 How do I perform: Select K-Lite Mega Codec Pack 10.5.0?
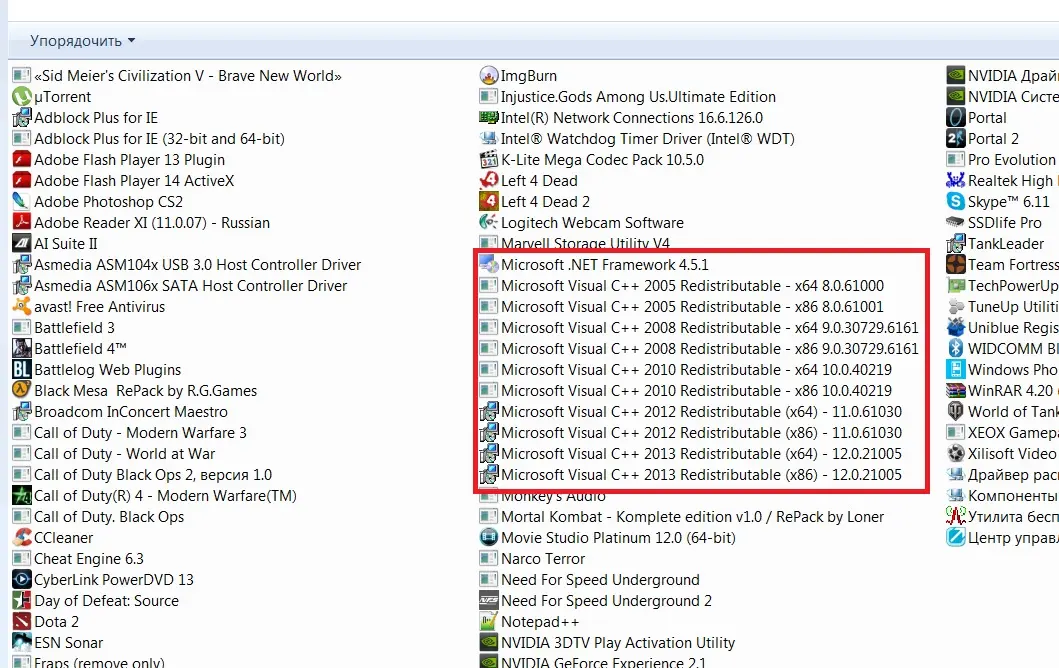click(602, 160)
